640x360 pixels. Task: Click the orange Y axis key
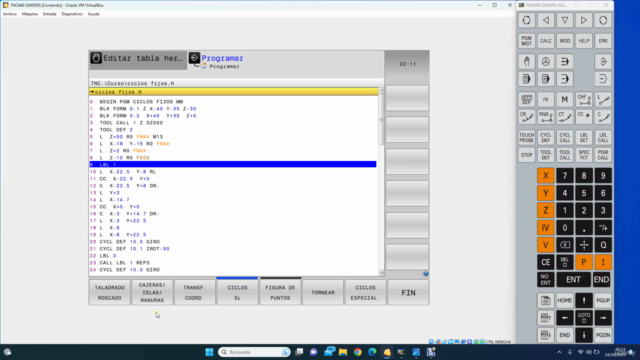pyautogui.click(x=546, y=193)
